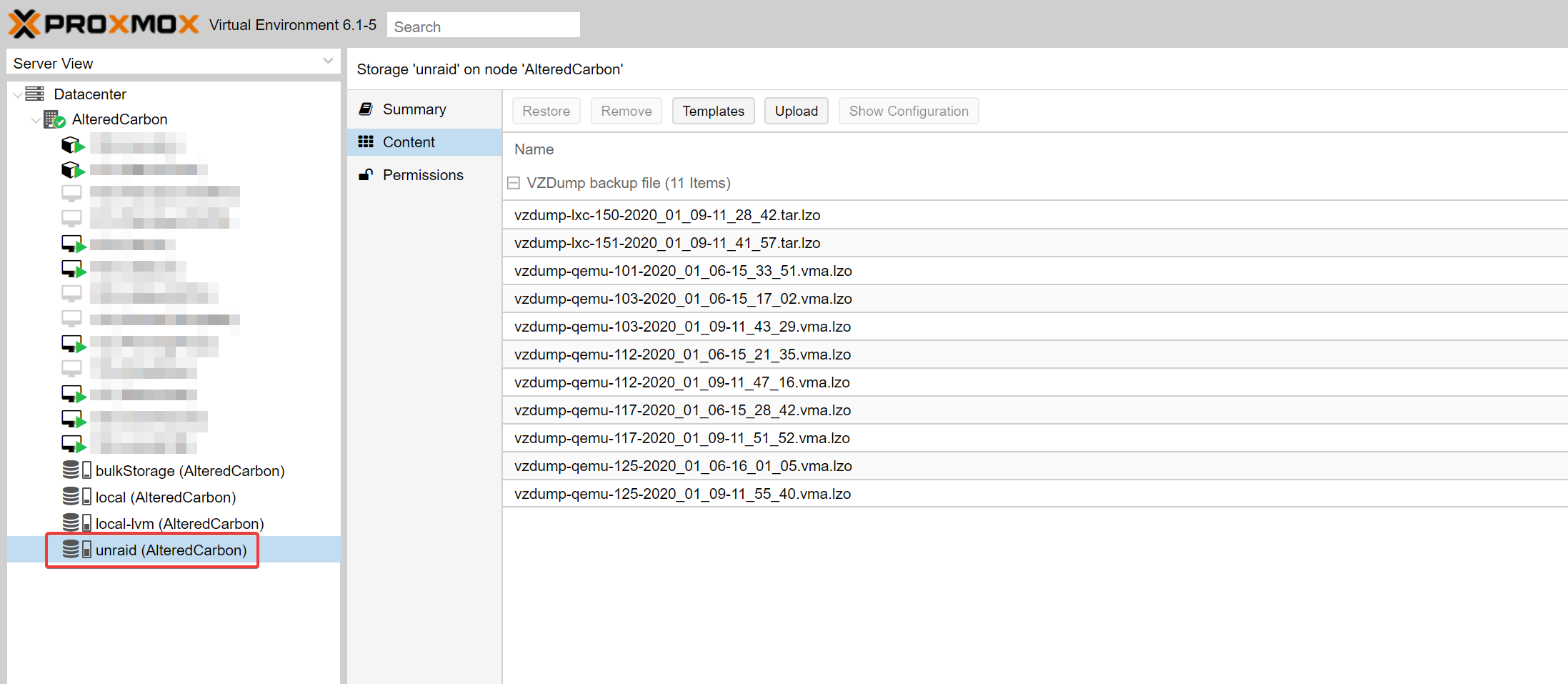
Task: Click the Search input field
Action: 484,26
